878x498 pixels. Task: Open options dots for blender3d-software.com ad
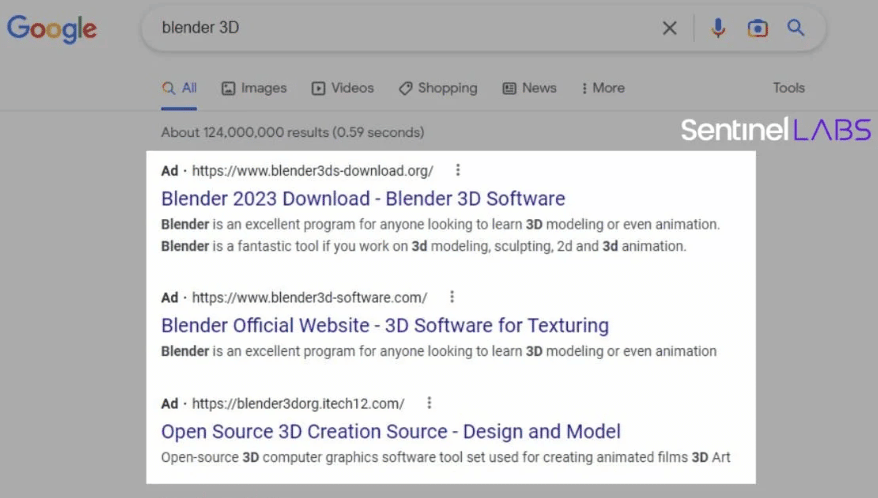point(452,297)
